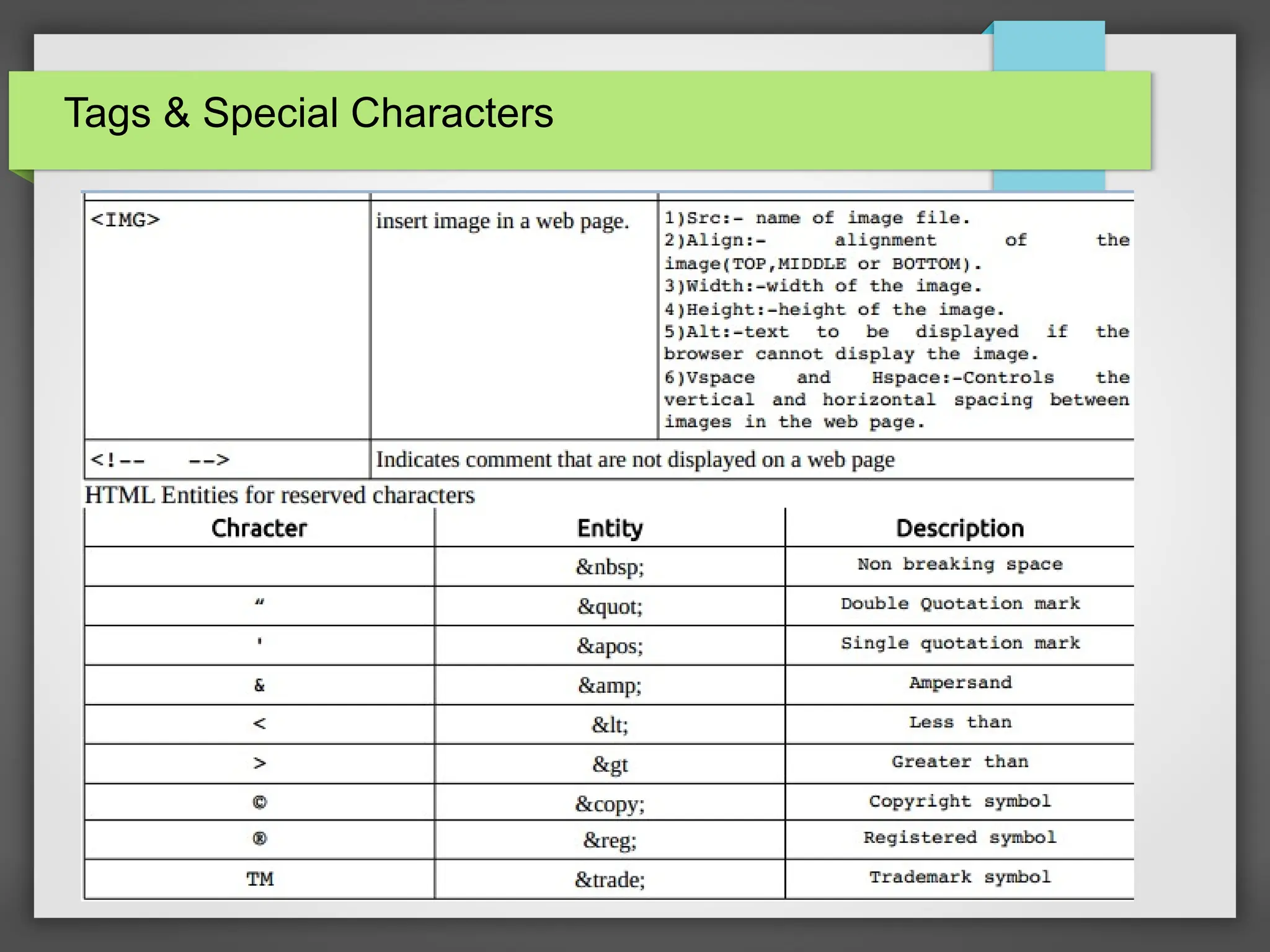
Task: Select the '&trade;' entity cell
Action: [610, 880]
